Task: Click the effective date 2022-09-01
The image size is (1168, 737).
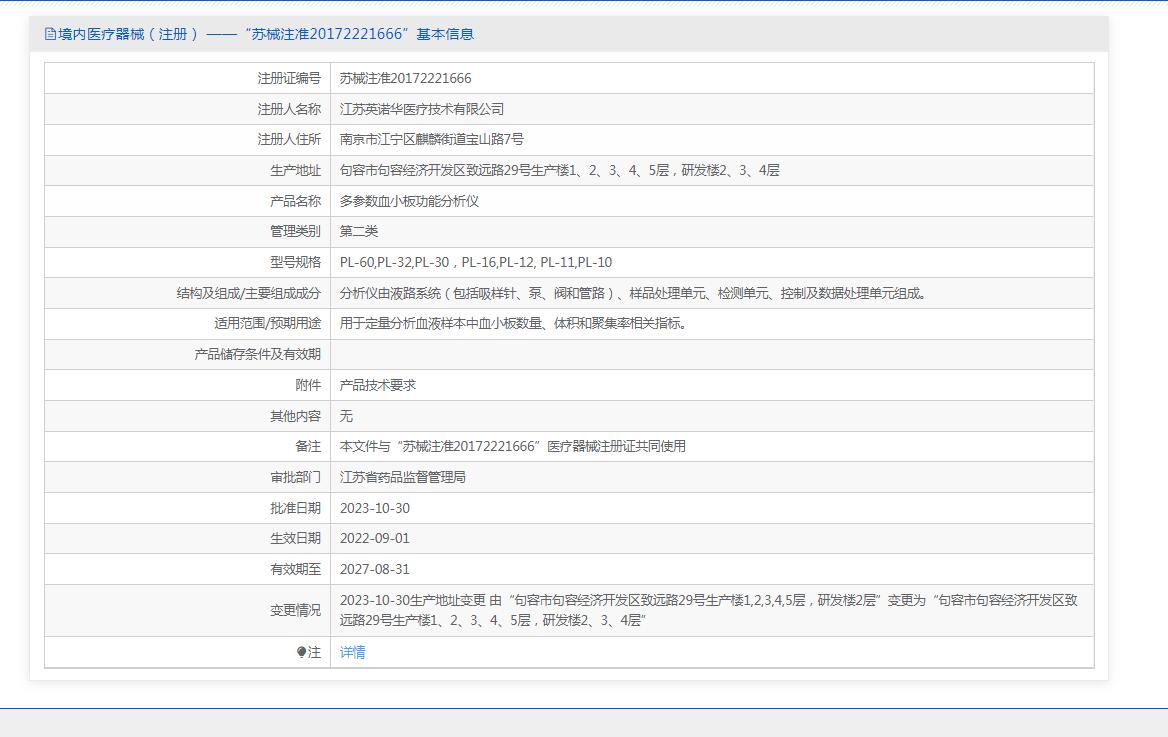Action: coord(374,539)
